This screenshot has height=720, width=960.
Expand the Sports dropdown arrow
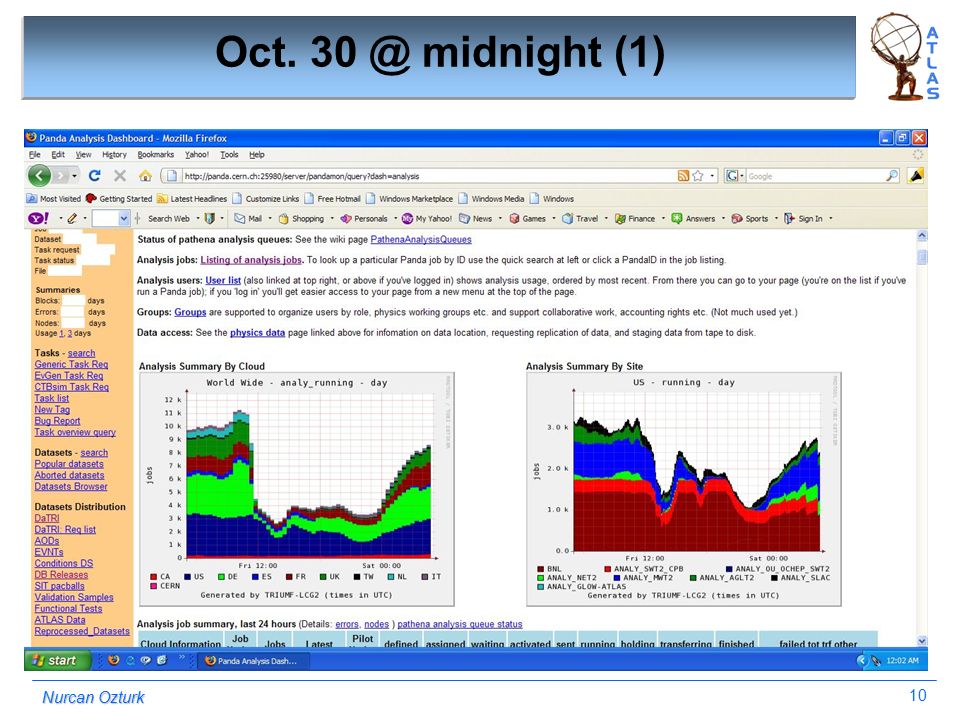pyautogui.click(x=776, y=219)
